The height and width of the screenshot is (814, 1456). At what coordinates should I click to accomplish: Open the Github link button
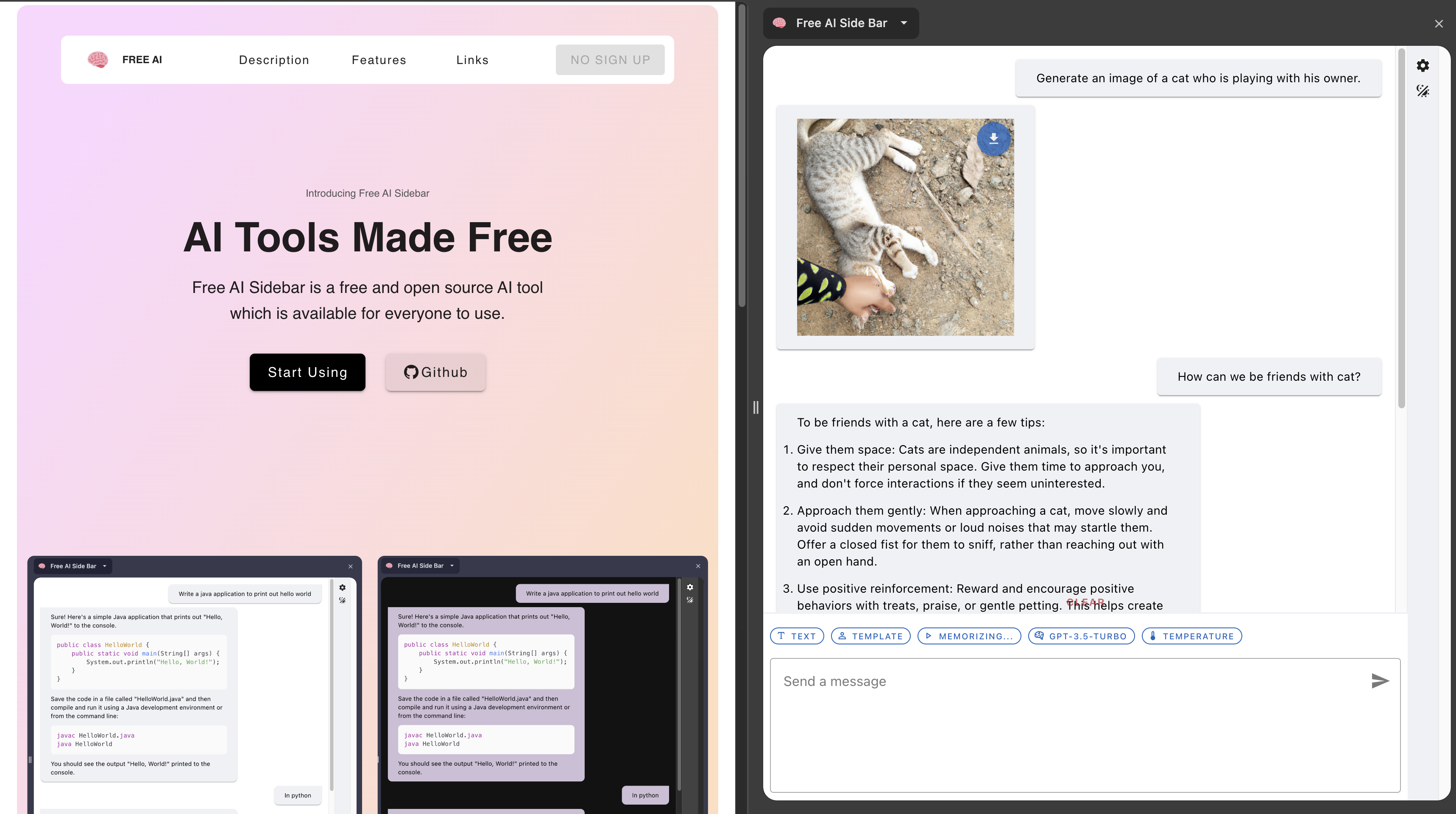pos(435,372)
